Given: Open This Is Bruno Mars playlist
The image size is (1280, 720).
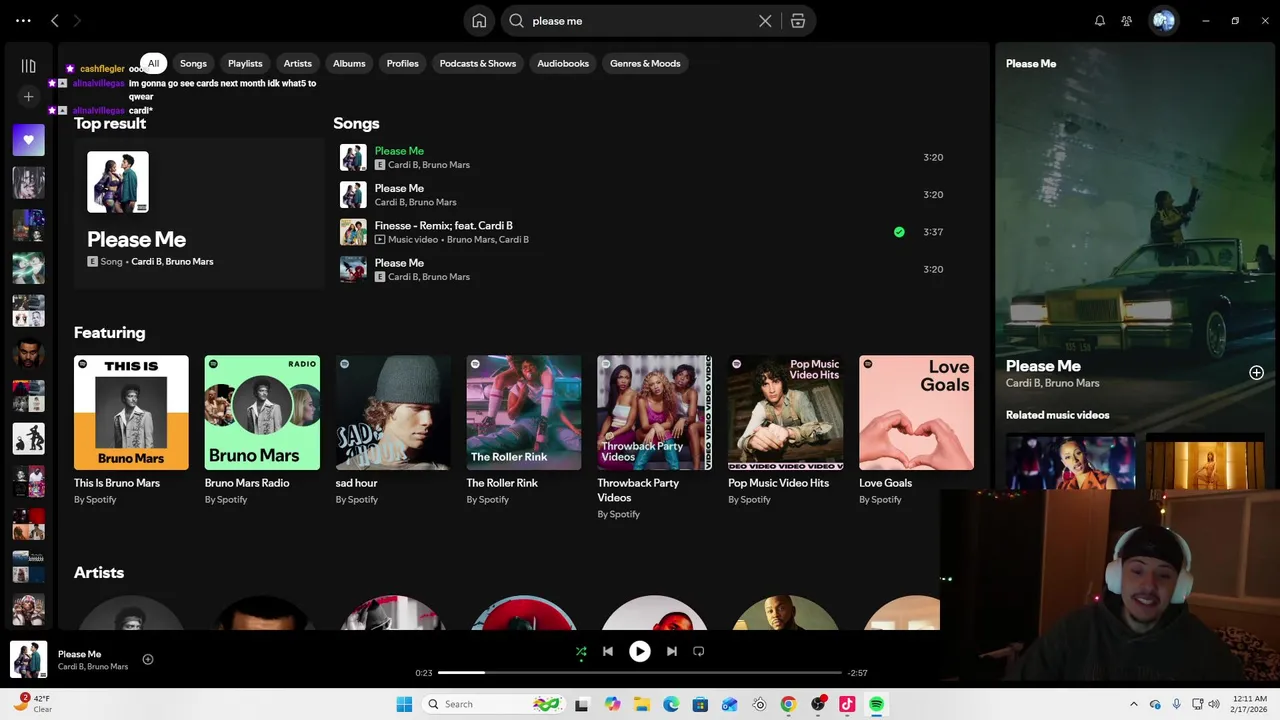Looking at the screenshot, I should [x=131, y=430].
